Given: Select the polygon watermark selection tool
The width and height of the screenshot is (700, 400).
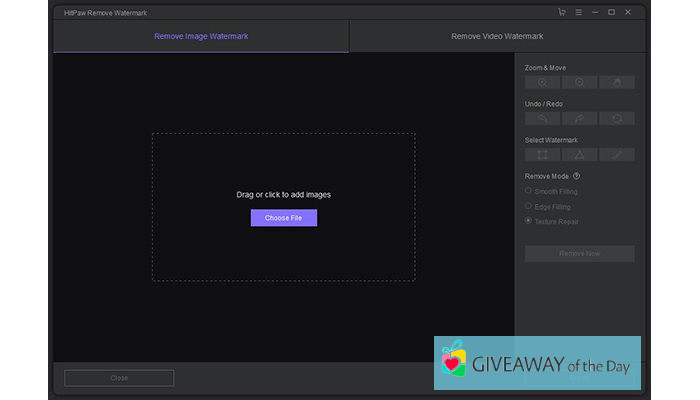Looking at the screenshot, I should point(579,155).
